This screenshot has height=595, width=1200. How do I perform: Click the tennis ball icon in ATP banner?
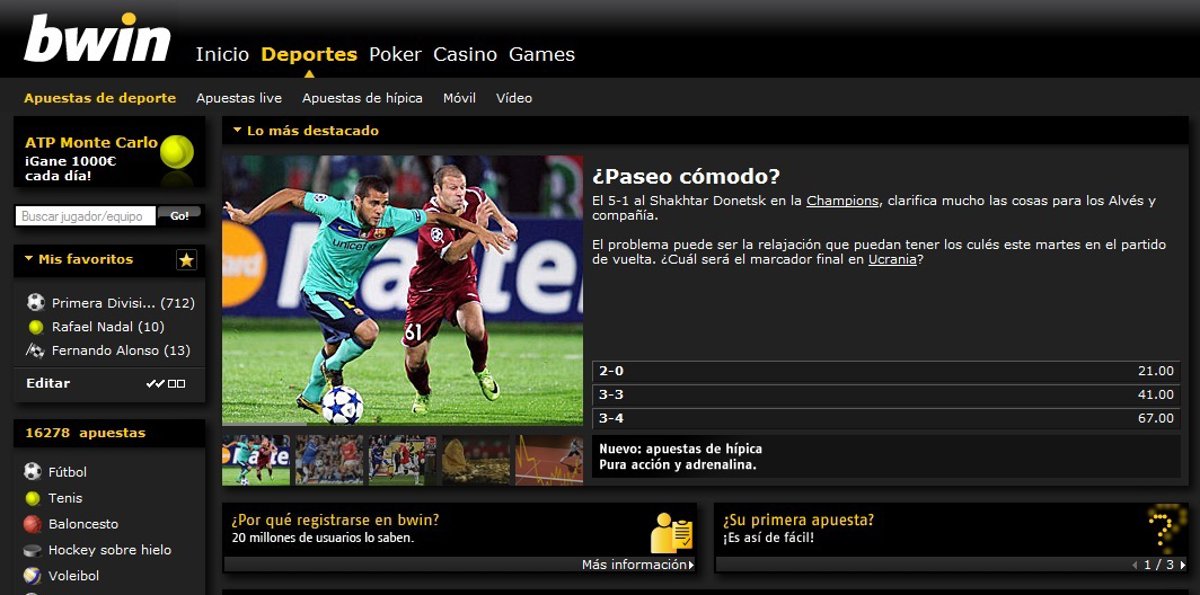tap(177, 152)
